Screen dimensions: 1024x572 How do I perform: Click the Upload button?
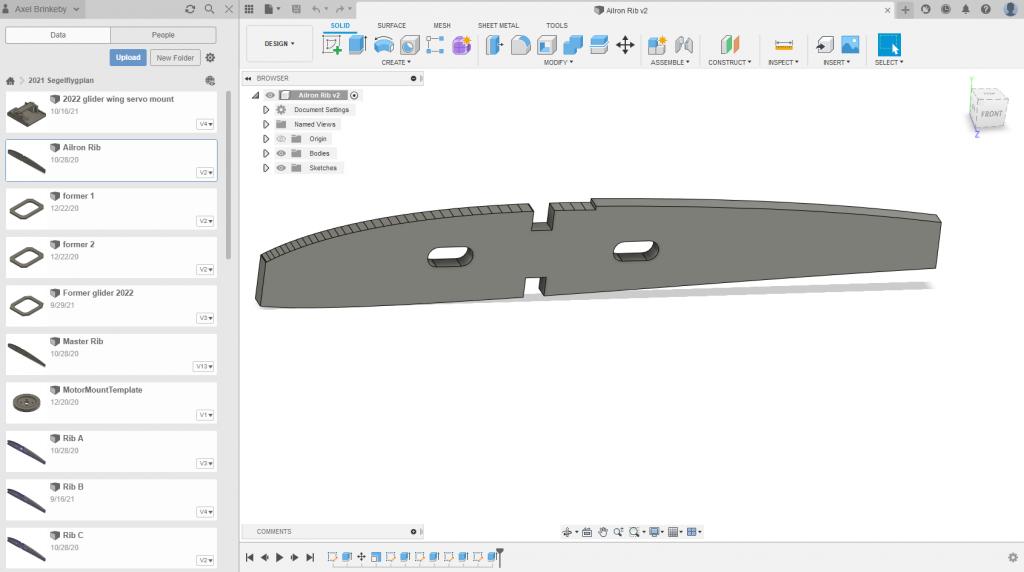pyautogui.click(x=128, y=58)
